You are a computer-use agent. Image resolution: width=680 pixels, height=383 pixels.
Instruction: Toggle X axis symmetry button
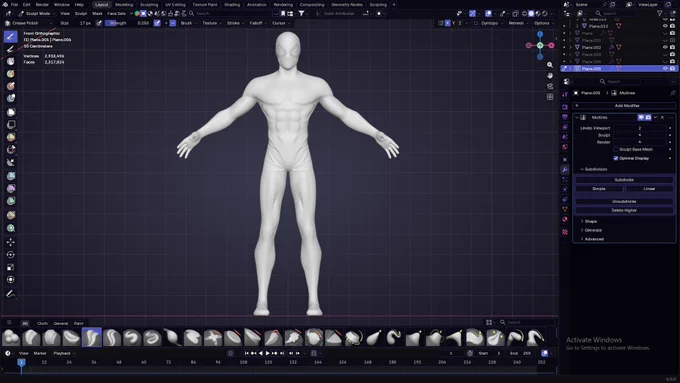(448, 23)
